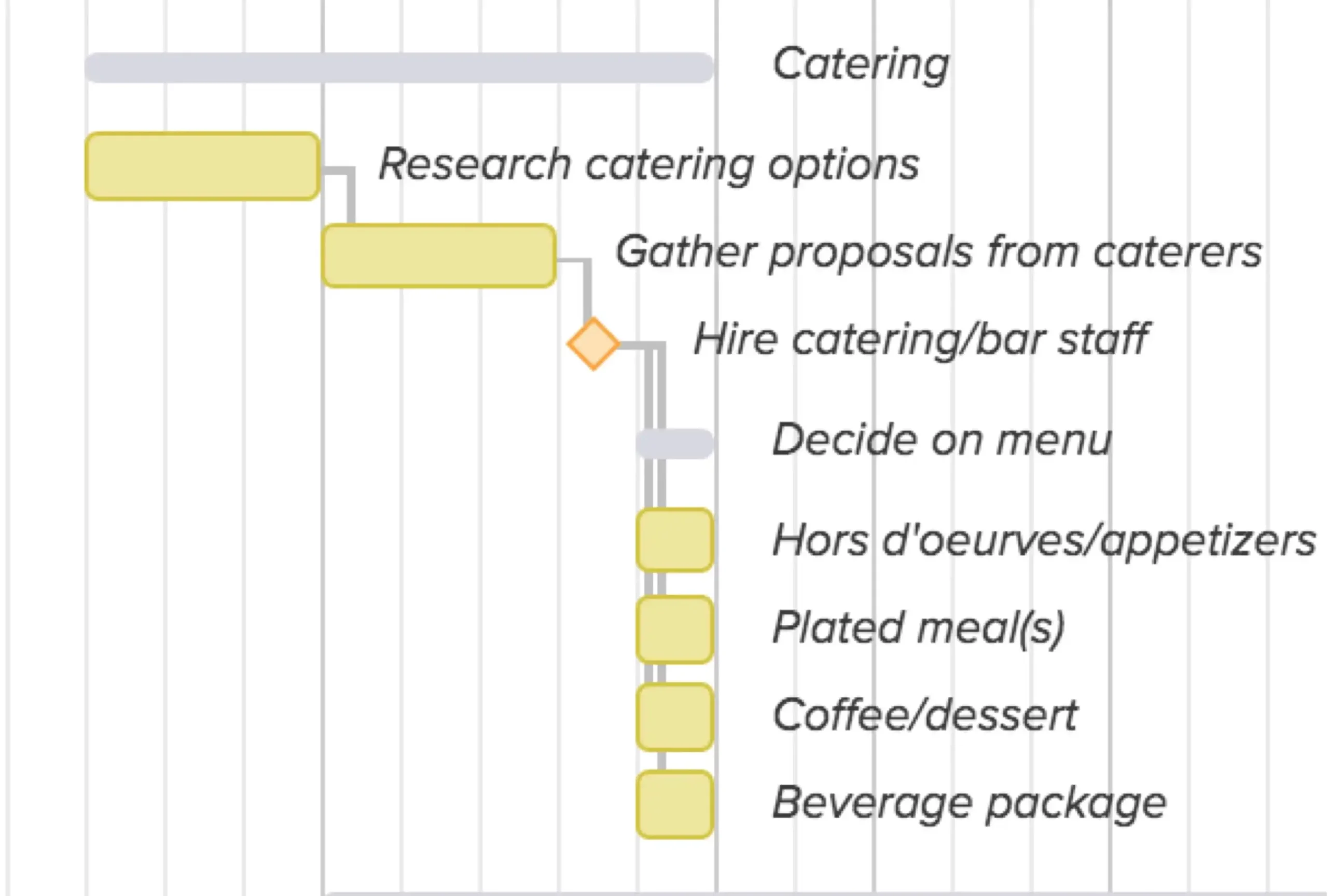
Task: Select the Research catering options label
Action: click(648, 164)
